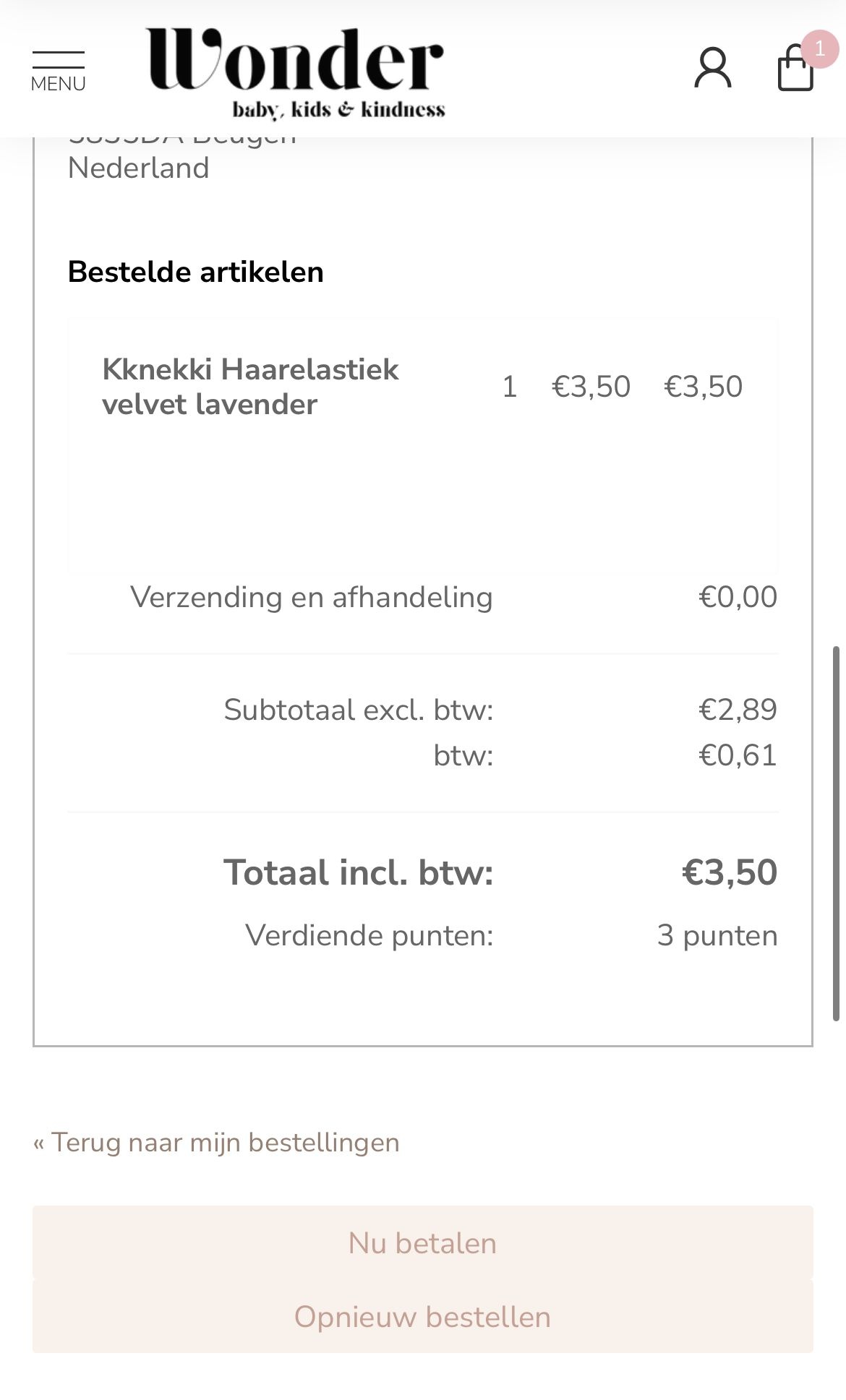Click the Totaal incl. btw amount €3,50

[730, 872]
